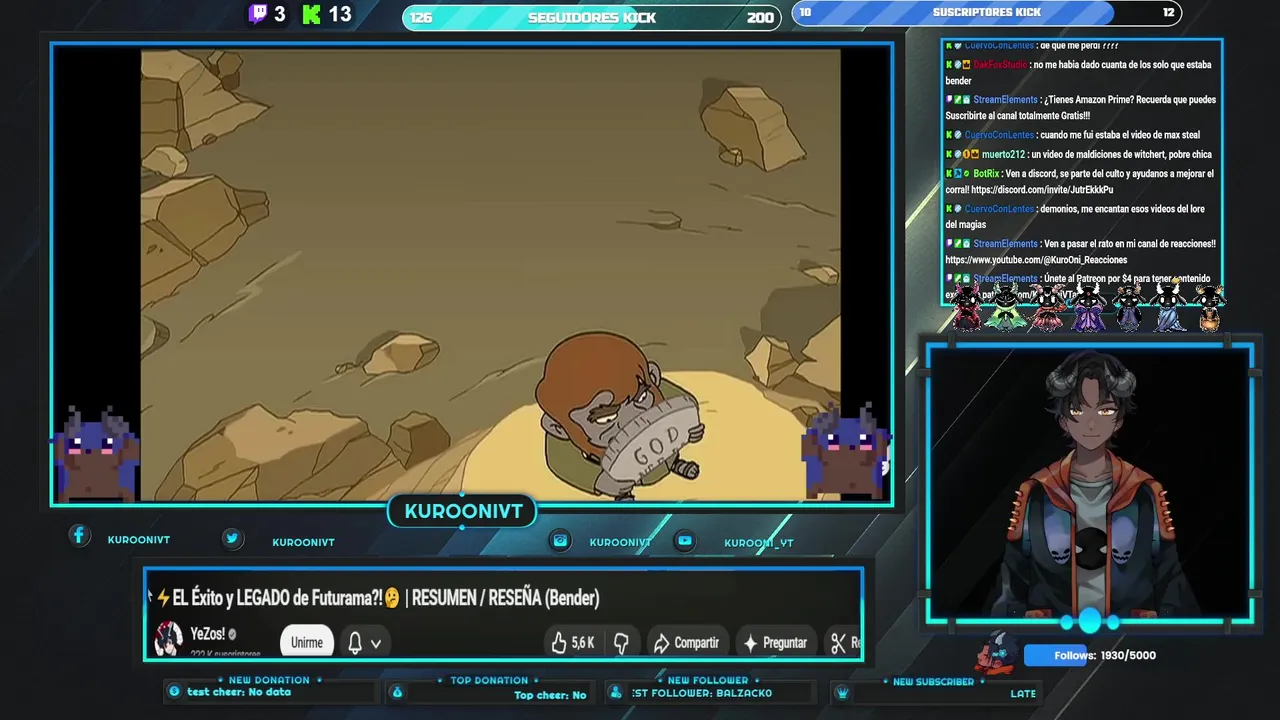This screenshot has width=1280, height=720.
Task: Click the badge icons before muerto212
Action: pyautogui.click(x=962, y=155)
